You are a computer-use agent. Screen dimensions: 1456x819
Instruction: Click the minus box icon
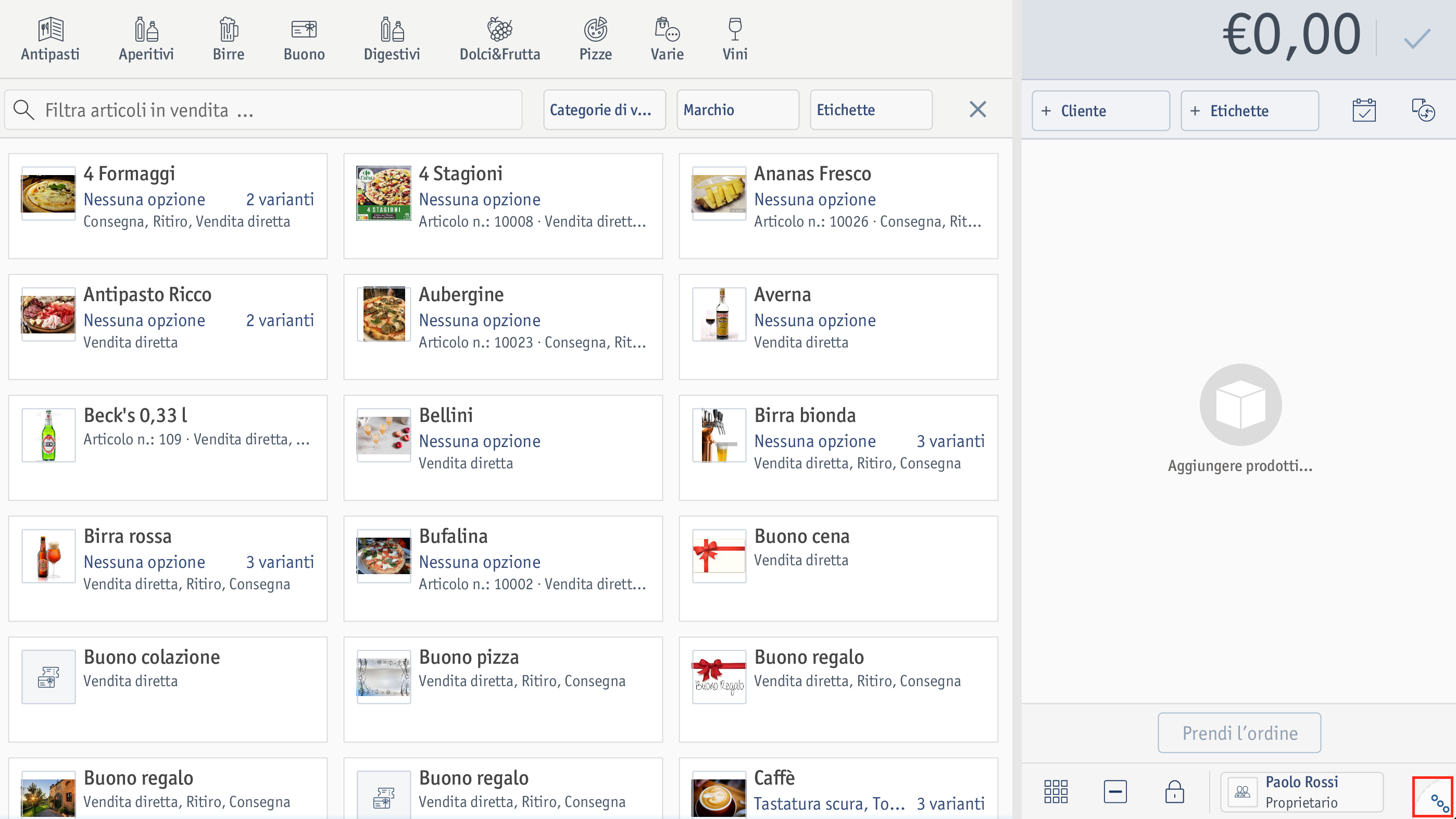(x=1114, y=791)
